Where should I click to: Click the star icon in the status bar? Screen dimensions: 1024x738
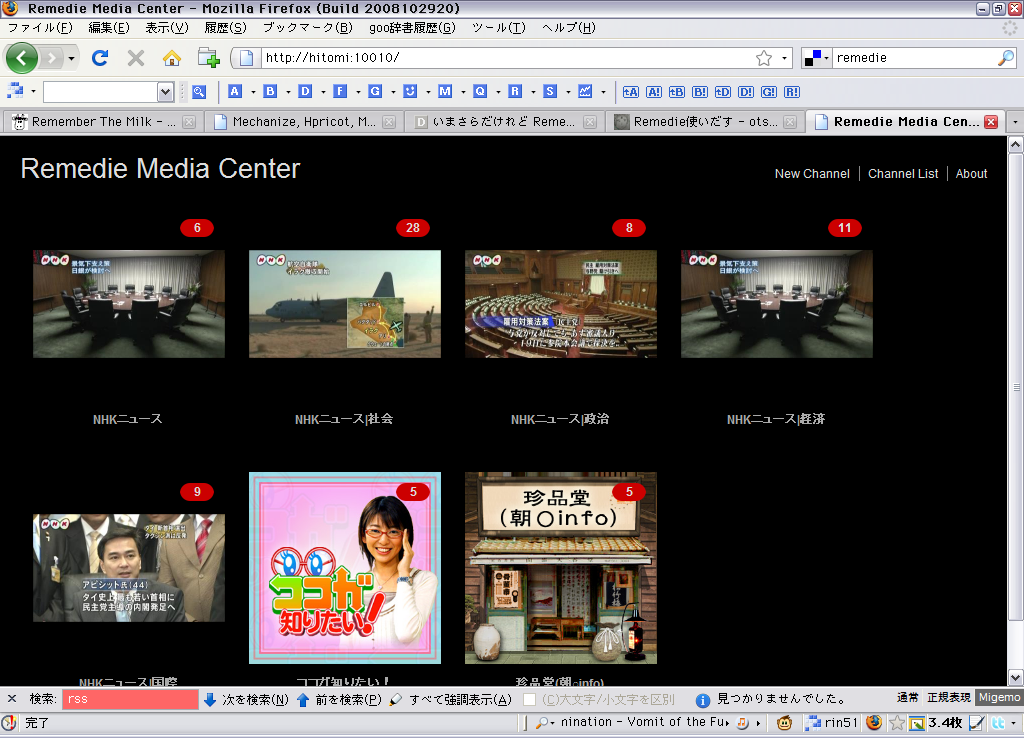pyautogui.click(x=897, y=722)
